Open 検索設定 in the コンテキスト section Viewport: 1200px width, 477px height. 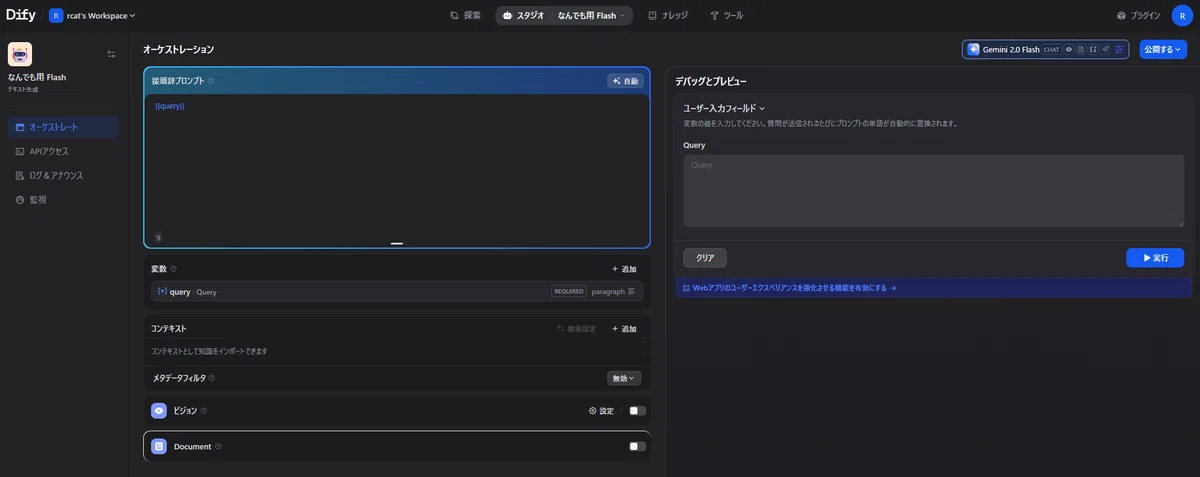click(x=577, y=328)
